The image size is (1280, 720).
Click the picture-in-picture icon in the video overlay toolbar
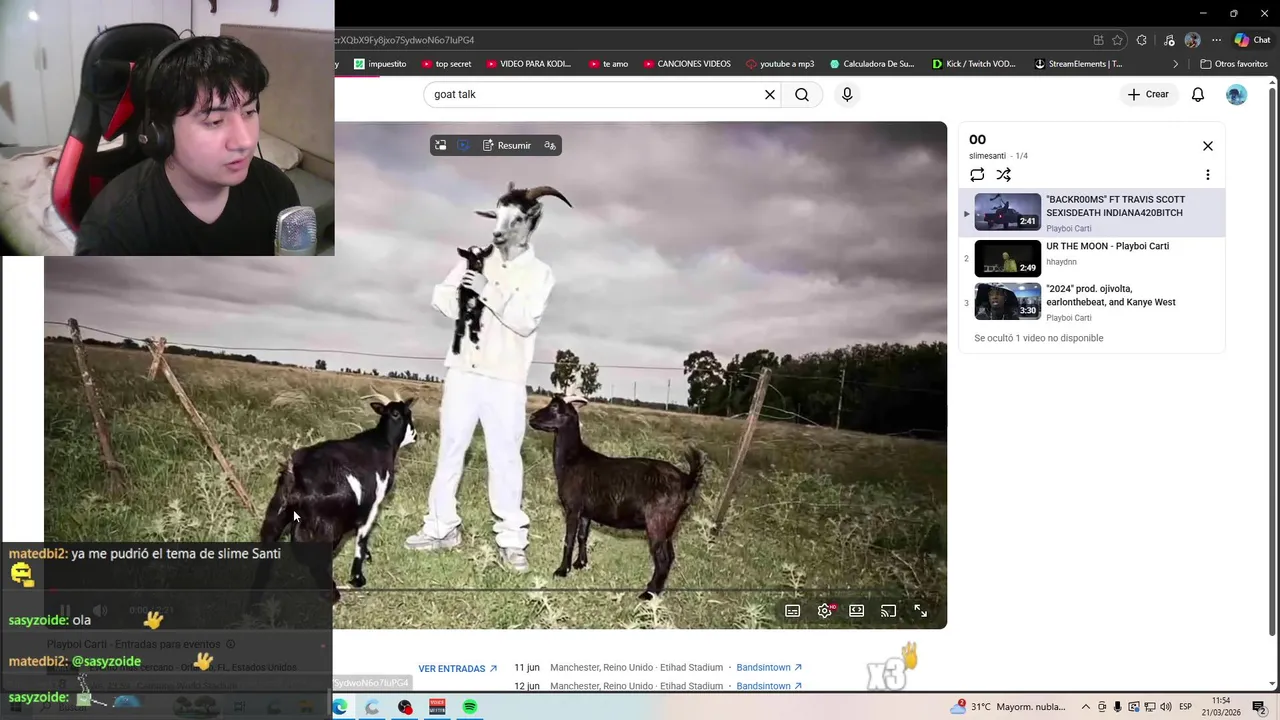point(440,145)
